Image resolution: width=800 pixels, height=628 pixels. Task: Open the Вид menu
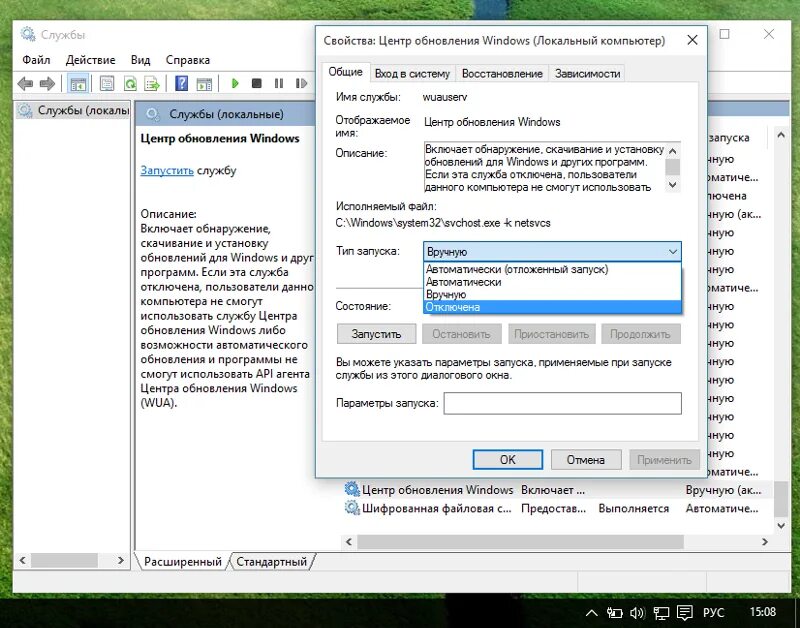click(x=140, y=60)
